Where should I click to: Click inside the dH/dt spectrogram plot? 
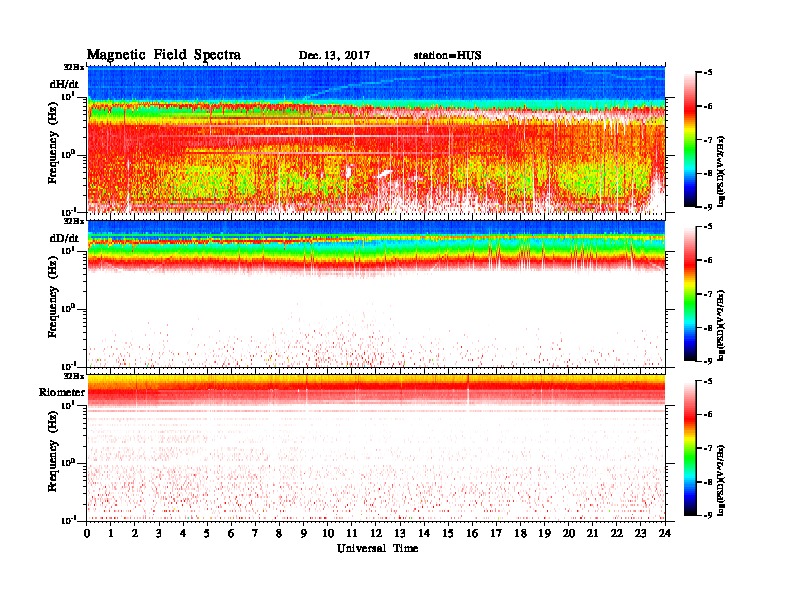point(376,139)
